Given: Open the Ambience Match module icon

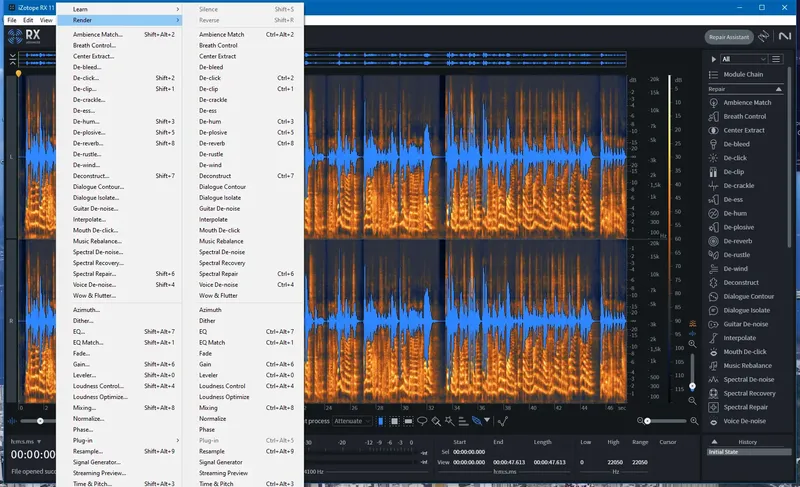Looking at the screenshot, I should pos(714,103).
